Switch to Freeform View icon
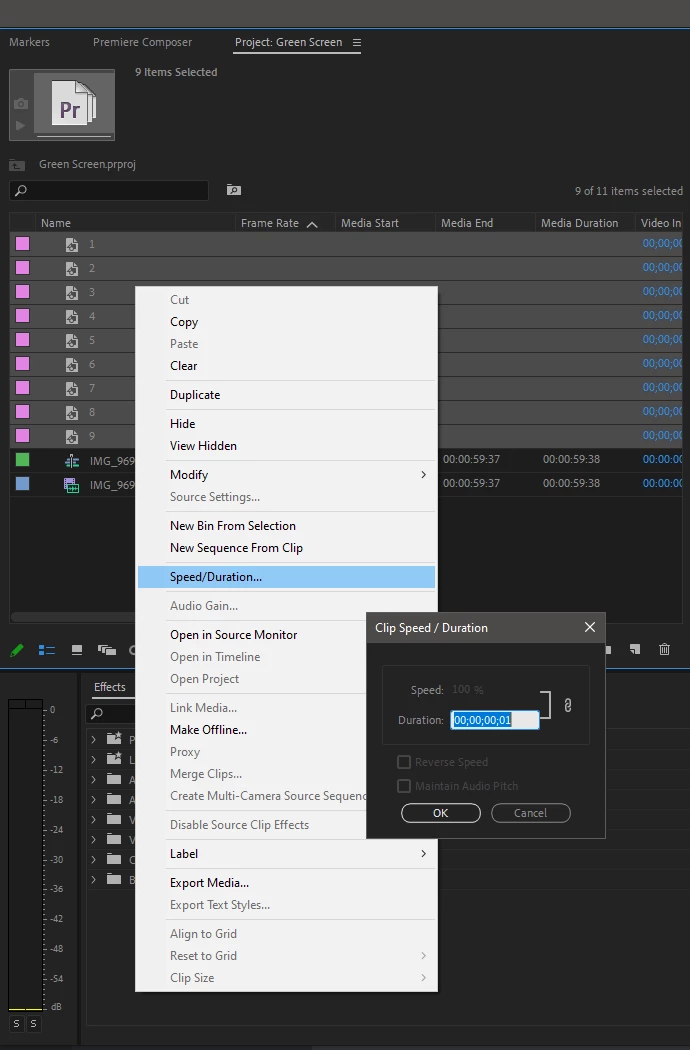Viewport: 690px width, 1050px height. point(107,650)
